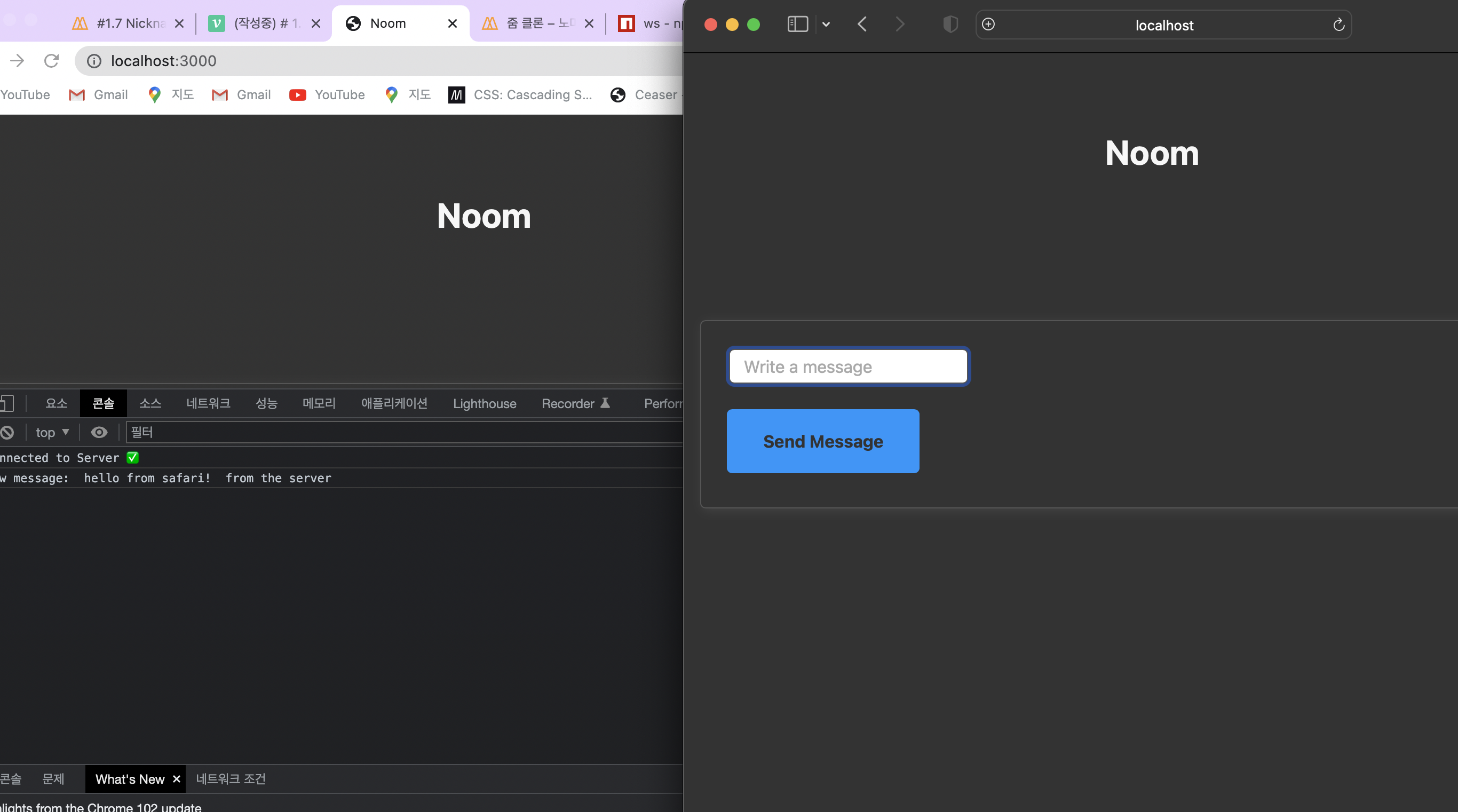Click the site info icon beside localhost:3000
The height and width of the screenshot is (812, 1458).
(x=94, y=60)
